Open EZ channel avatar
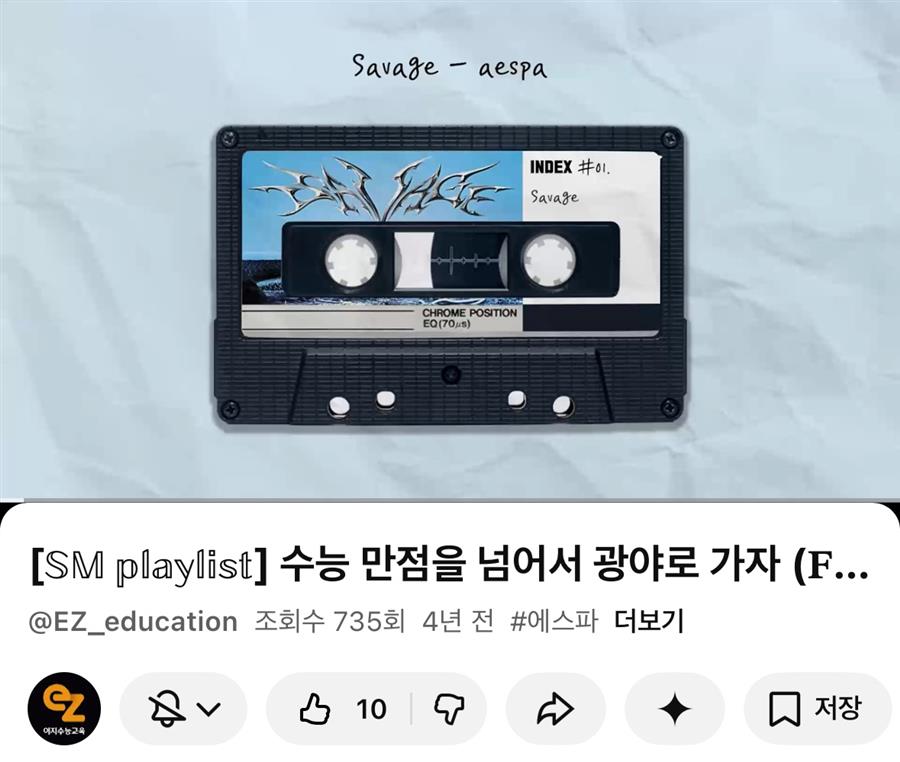 pyautogui.click(x=64, y=709)
